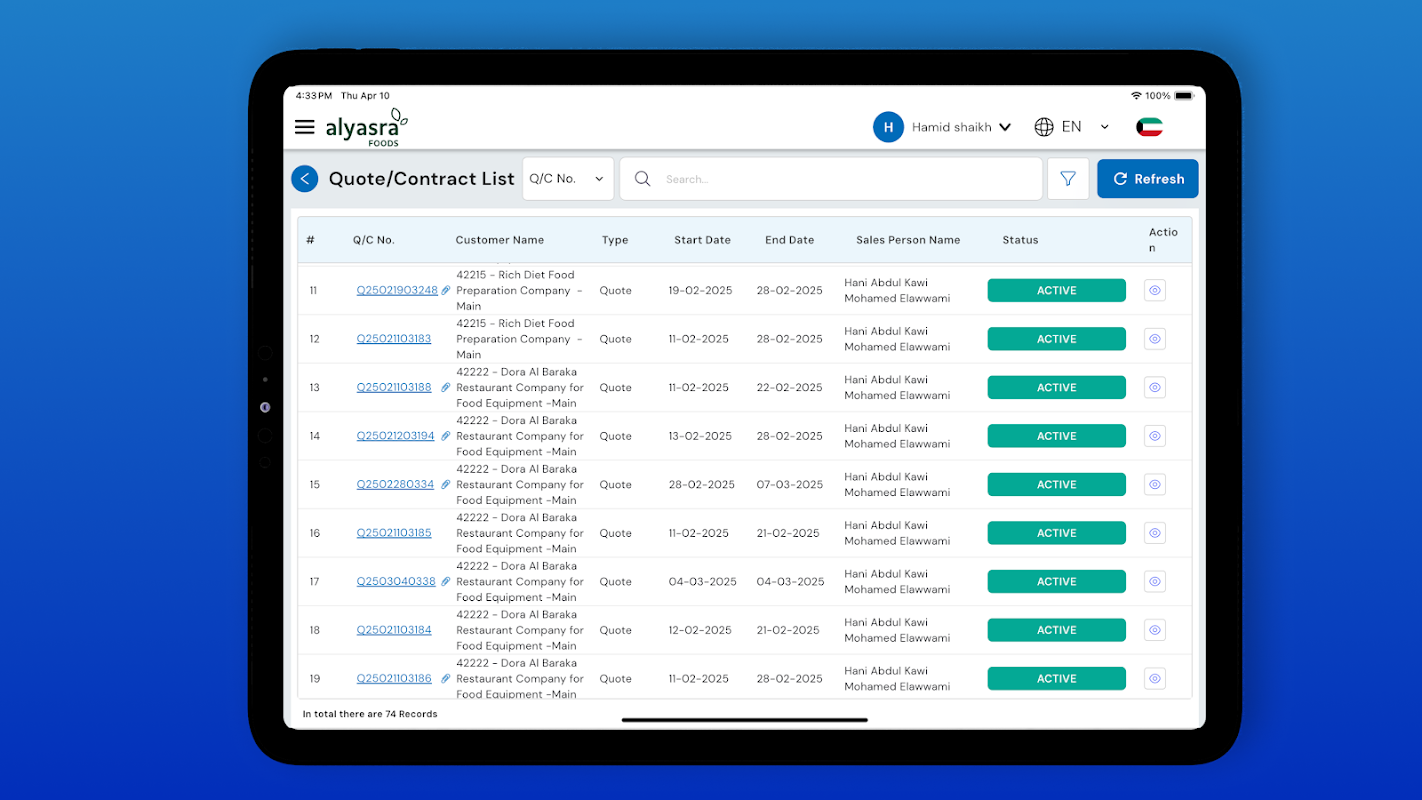Open quote Q2502280334 link
1422x800 pixels.
[x=395, y=485]
